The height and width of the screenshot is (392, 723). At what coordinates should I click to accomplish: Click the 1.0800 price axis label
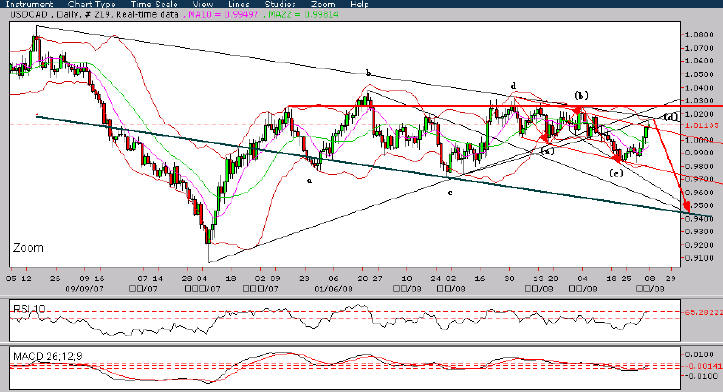699,35
